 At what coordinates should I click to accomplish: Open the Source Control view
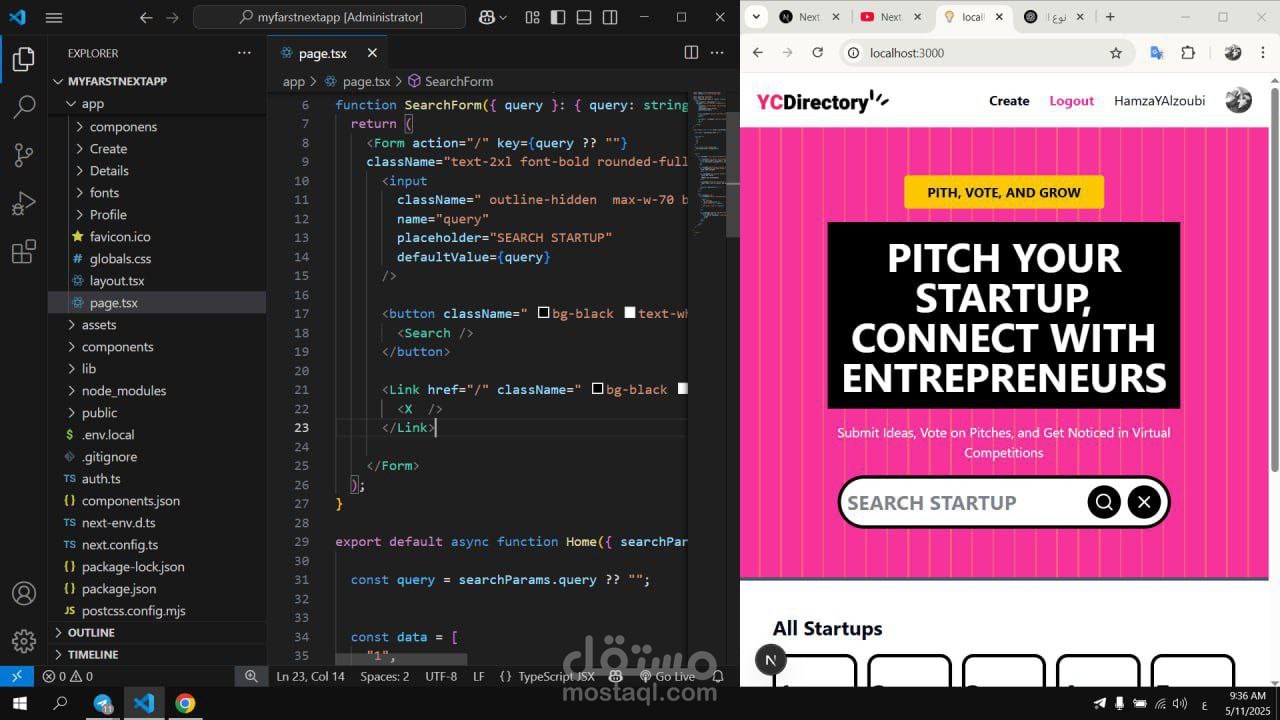pos(24,155)
